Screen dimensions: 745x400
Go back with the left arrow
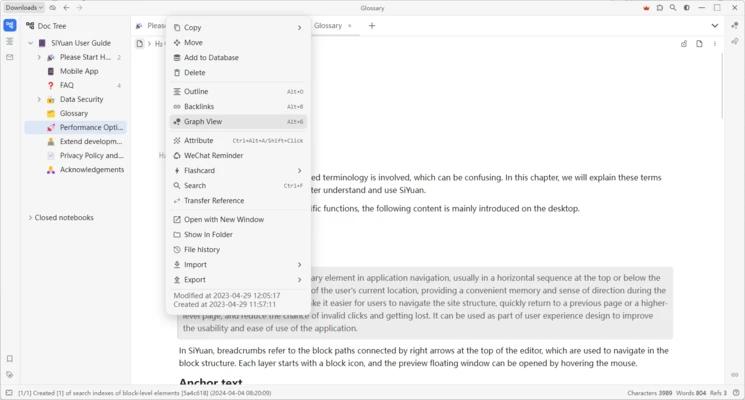(x=66, y=8)
